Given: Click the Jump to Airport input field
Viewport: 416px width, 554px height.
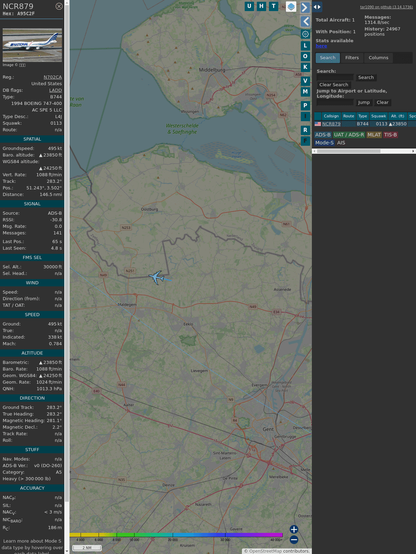Looking at the screenshot, I should (335, 102).
